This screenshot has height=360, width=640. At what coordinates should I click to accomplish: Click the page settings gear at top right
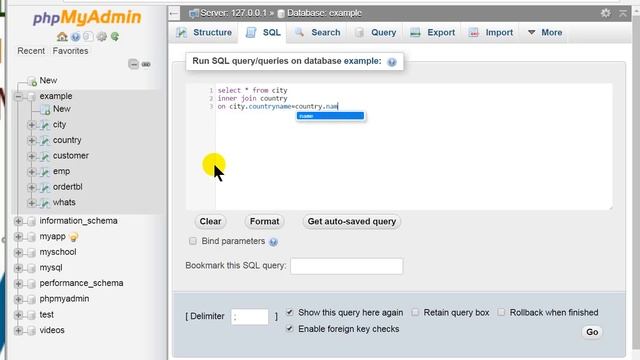pos(606,13)
